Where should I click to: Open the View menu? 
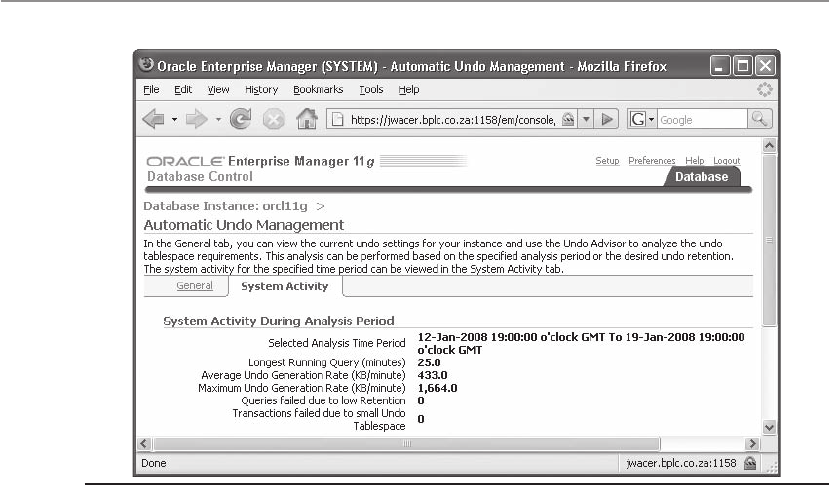218,89
